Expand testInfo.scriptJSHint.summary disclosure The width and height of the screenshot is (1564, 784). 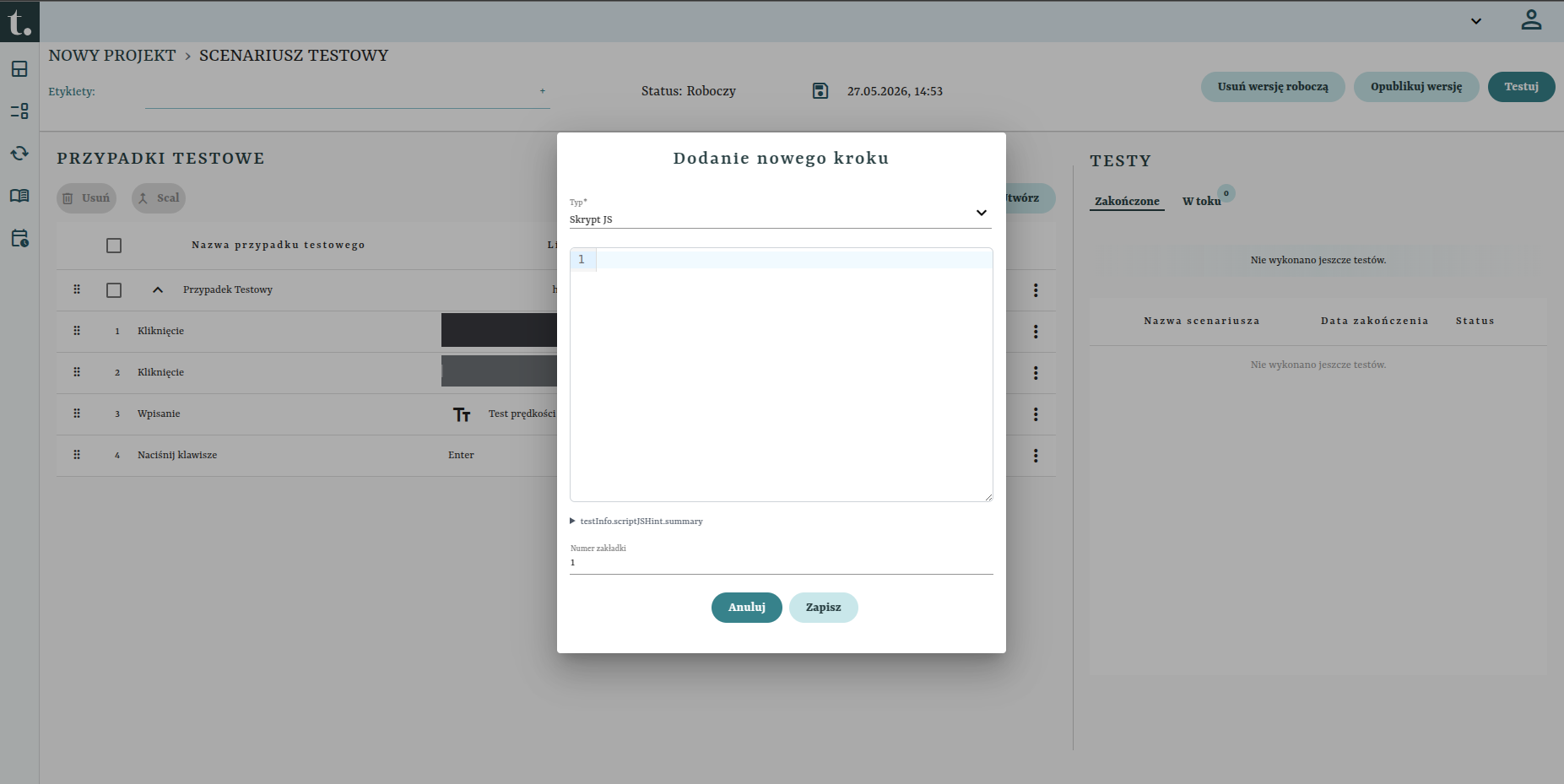pos(636,522)
